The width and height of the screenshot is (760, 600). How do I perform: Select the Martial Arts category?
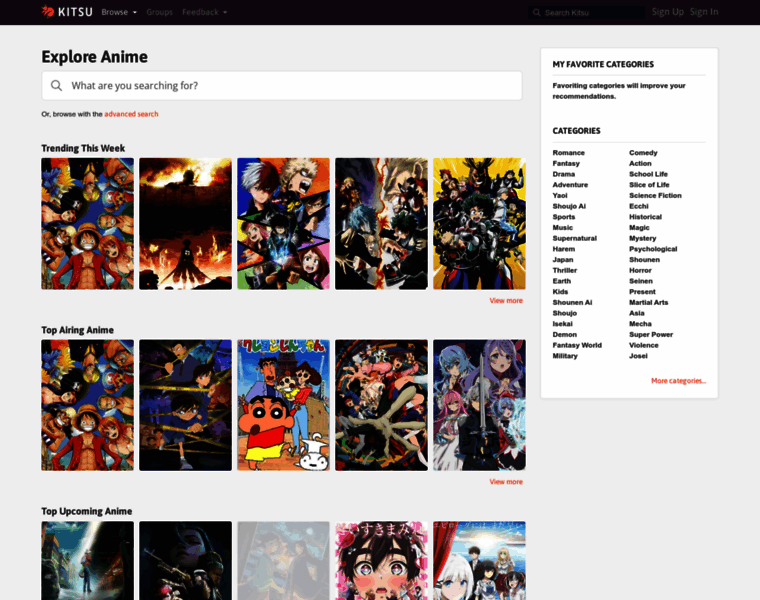click(x=649, y=302)
